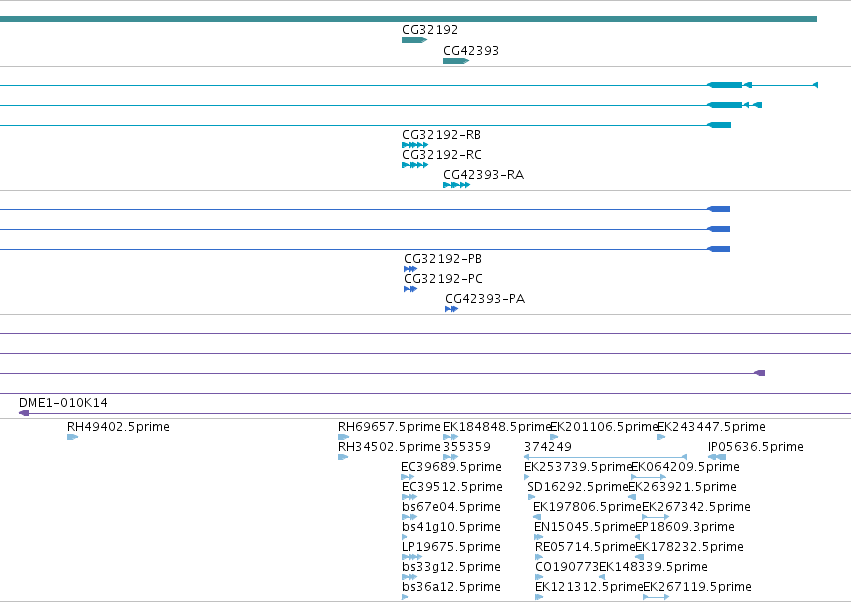Click the EK148339.5prime EST label
851x602 pixels.
[x=653, y=567]
